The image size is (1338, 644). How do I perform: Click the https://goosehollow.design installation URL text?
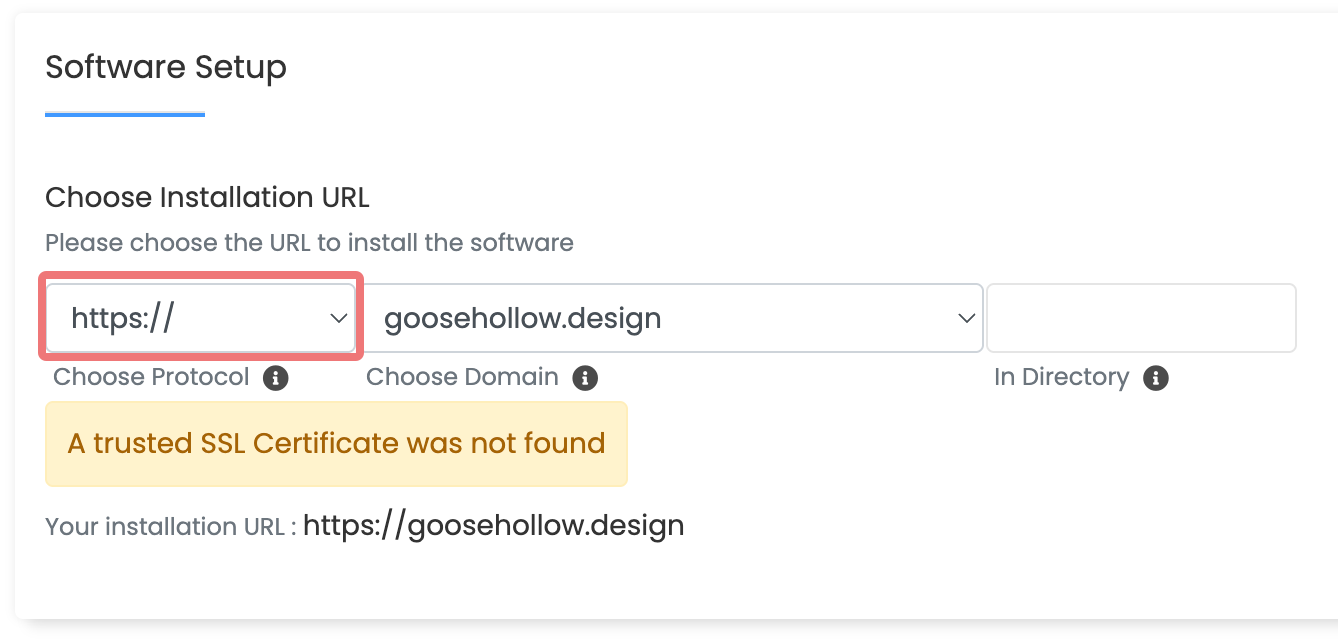[493, 525]
